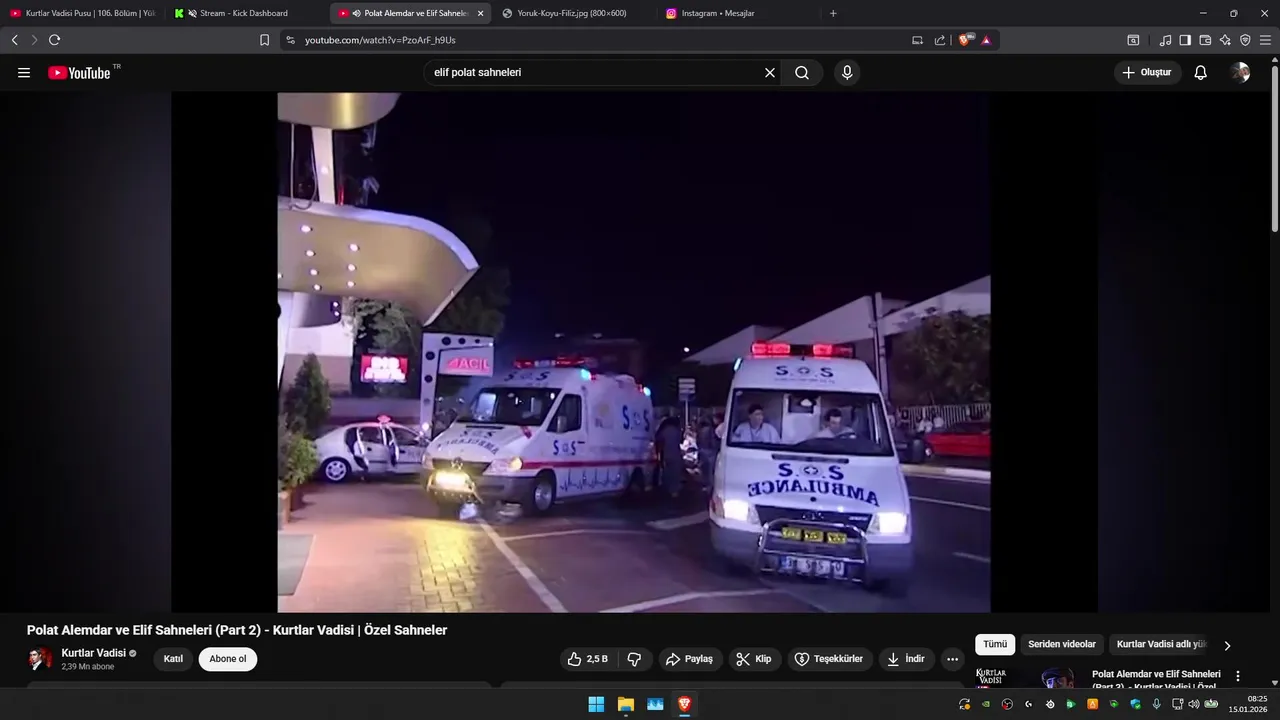Open volume control in system tray
Screen dimensions: 1280x720
point(1193,704)
